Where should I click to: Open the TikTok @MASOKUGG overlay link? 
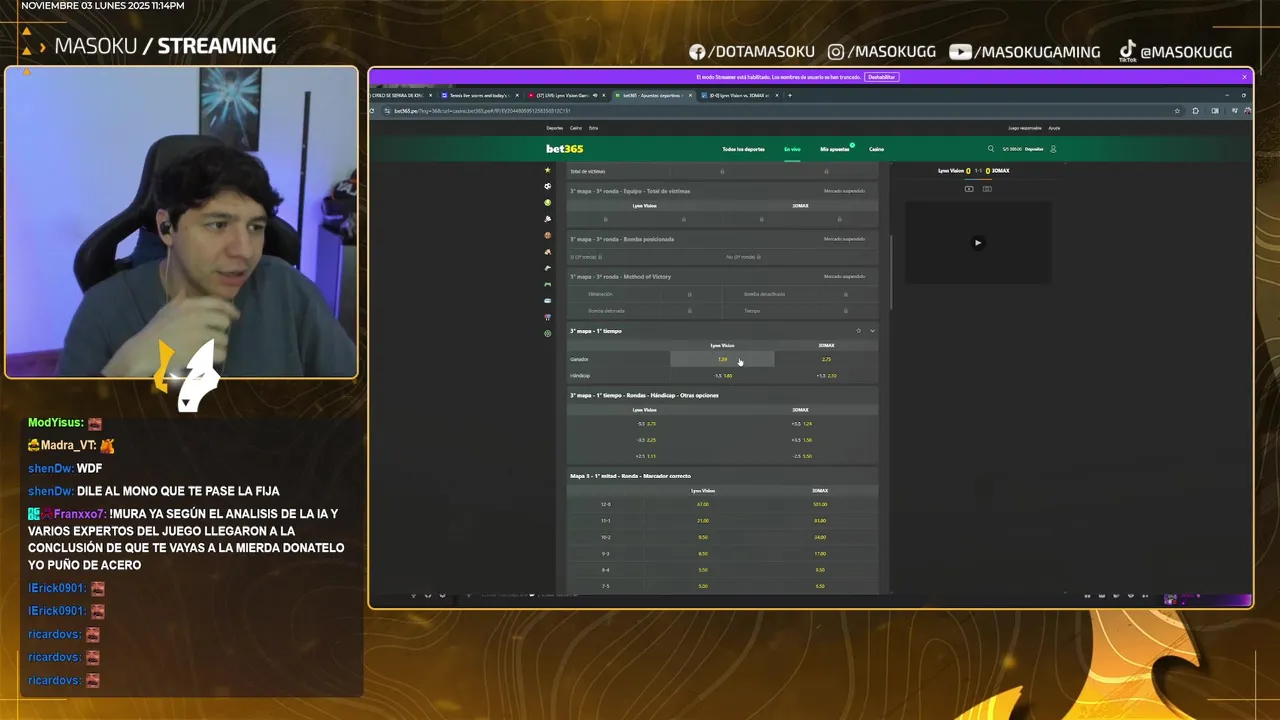point(1175,52)
